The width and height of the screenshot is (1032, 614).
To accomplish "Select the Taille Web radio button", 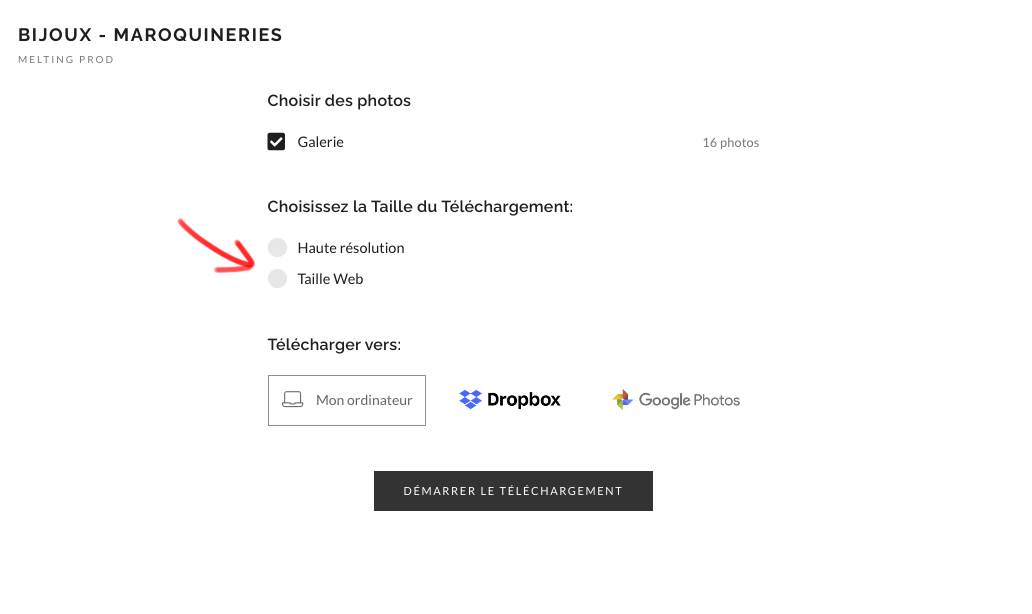I will click(x=278, y=278).
